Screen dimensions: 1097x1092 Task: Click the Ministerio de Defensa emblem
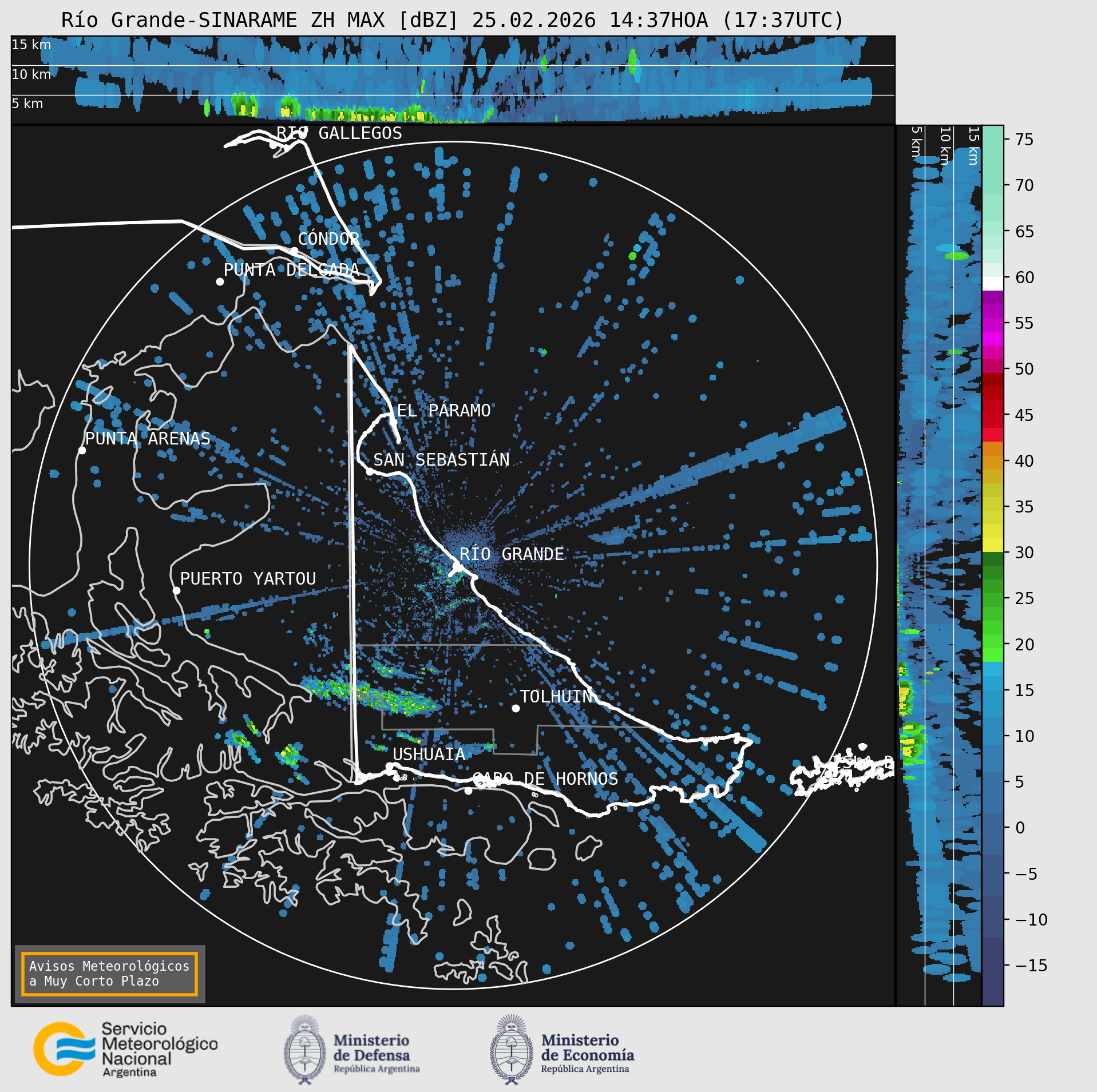[x=305, y=1050]
